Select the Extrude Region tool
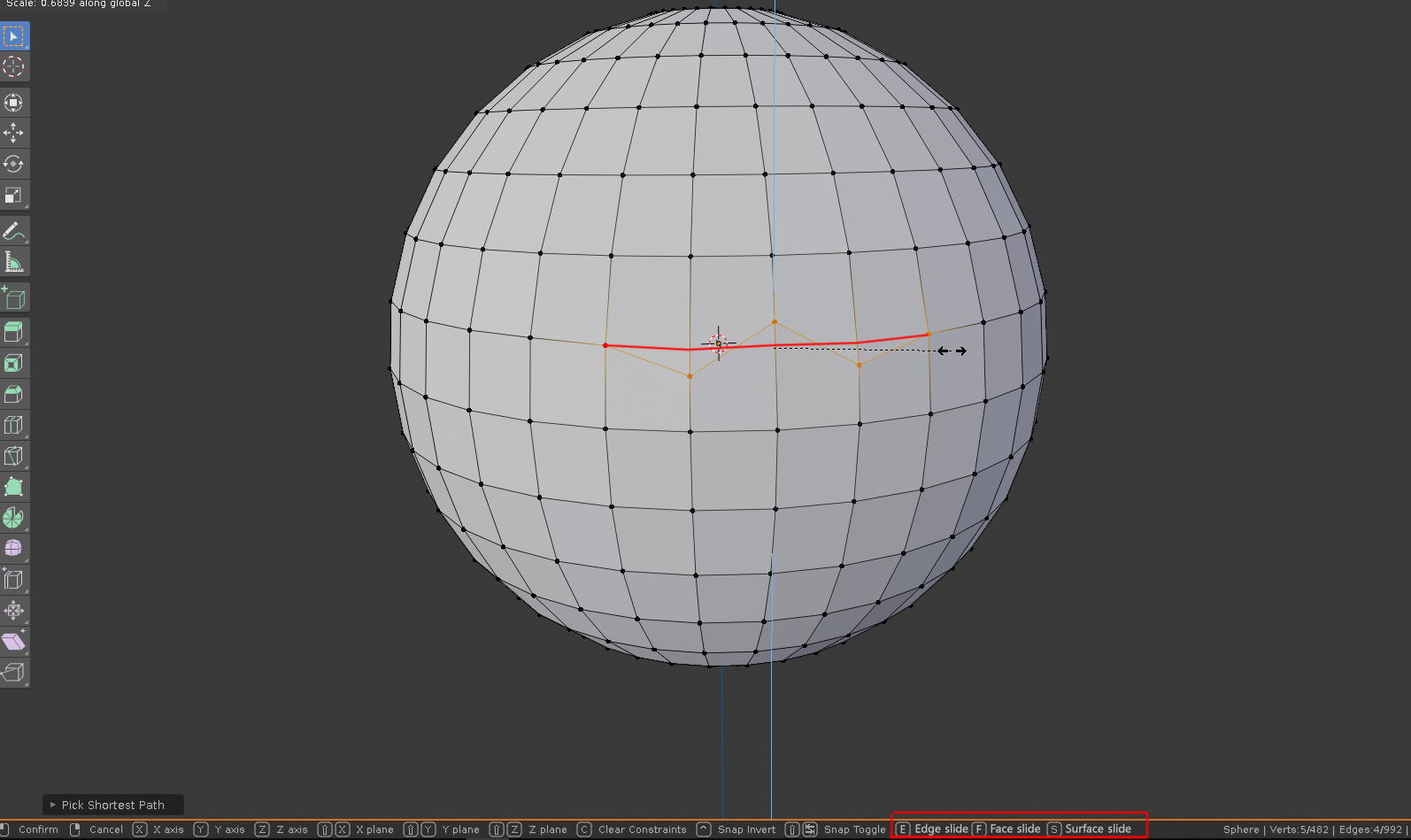1411x840 pixels. (x=14, y=333)
